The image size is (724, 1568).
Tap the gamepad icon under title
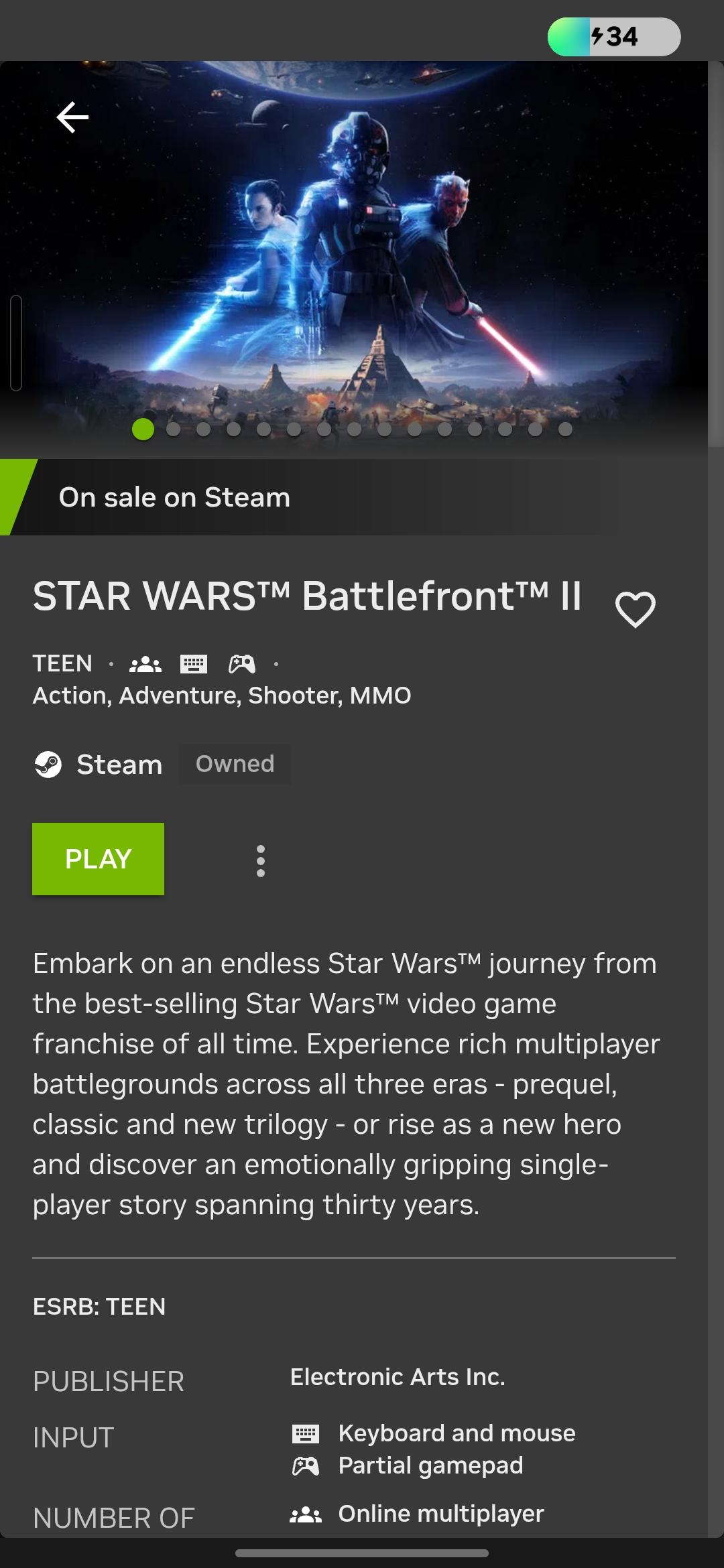click(x=242, y=664)
